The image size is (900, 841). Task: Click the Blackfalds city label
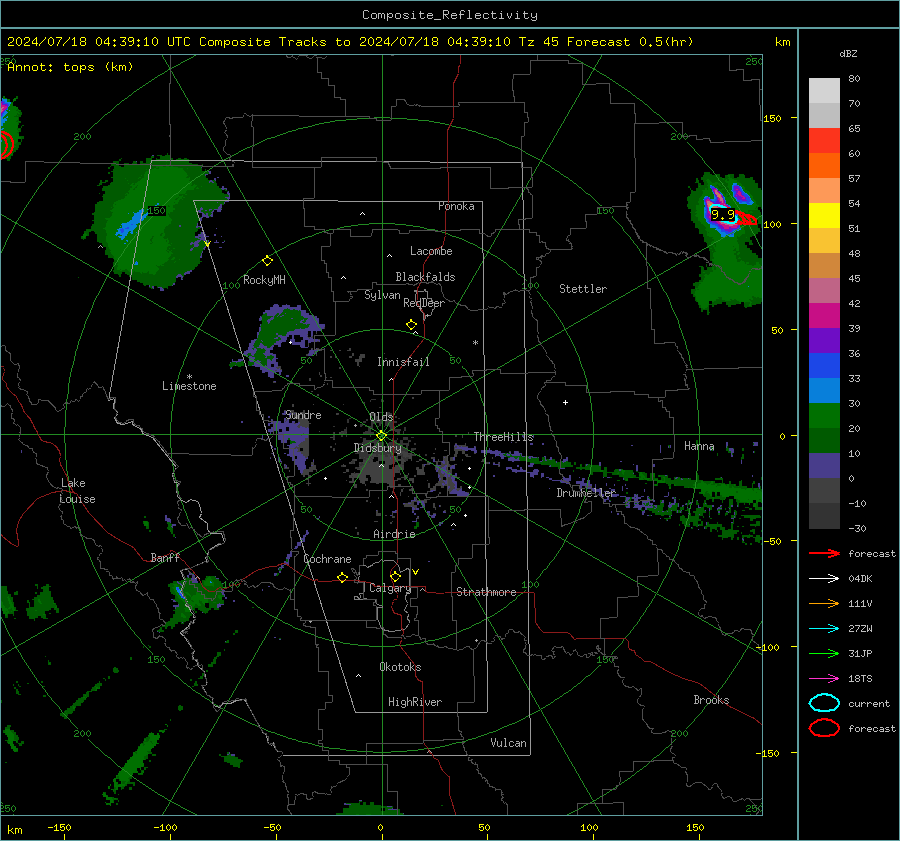click(x=425, y=277)
